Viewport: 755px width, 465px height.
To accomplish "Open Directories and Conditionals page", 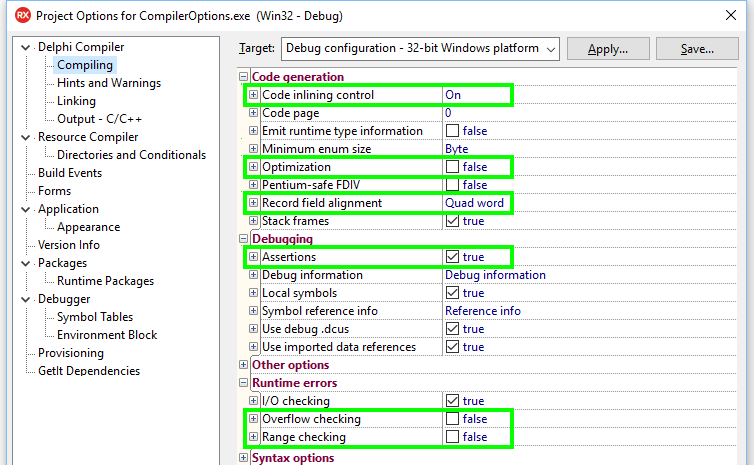I will click(x=131, y=155).
